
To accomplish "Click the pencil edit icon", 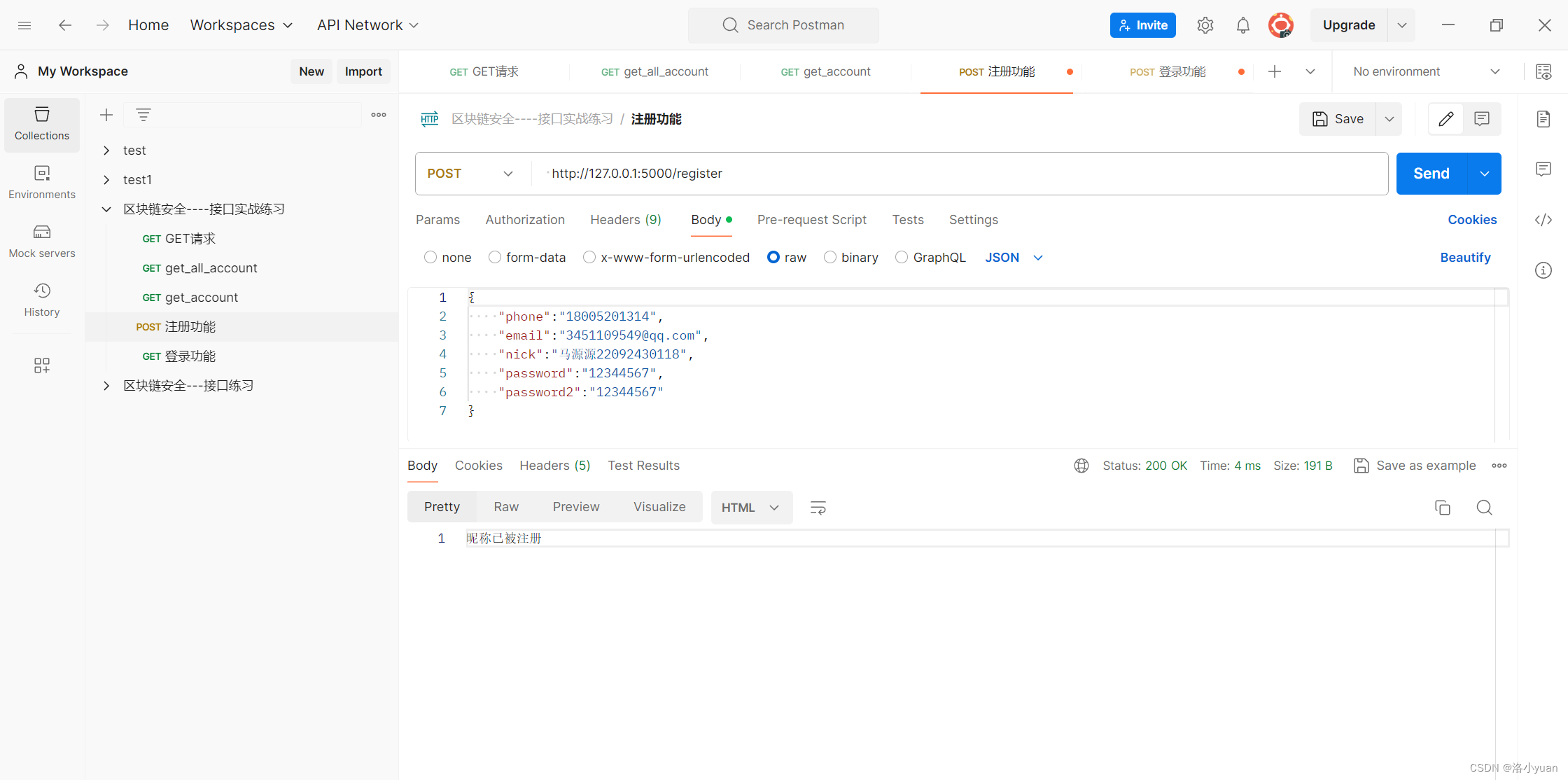I will tap(1446, 119).
